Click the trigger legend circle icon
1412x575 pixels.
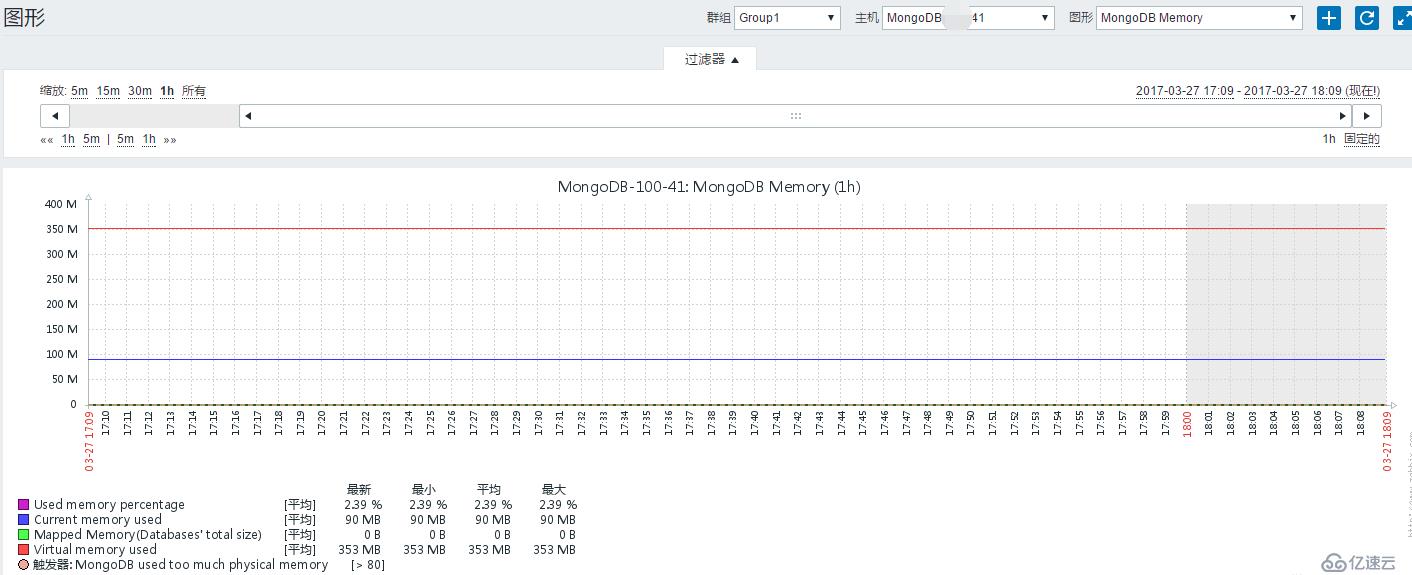[24, 565]
